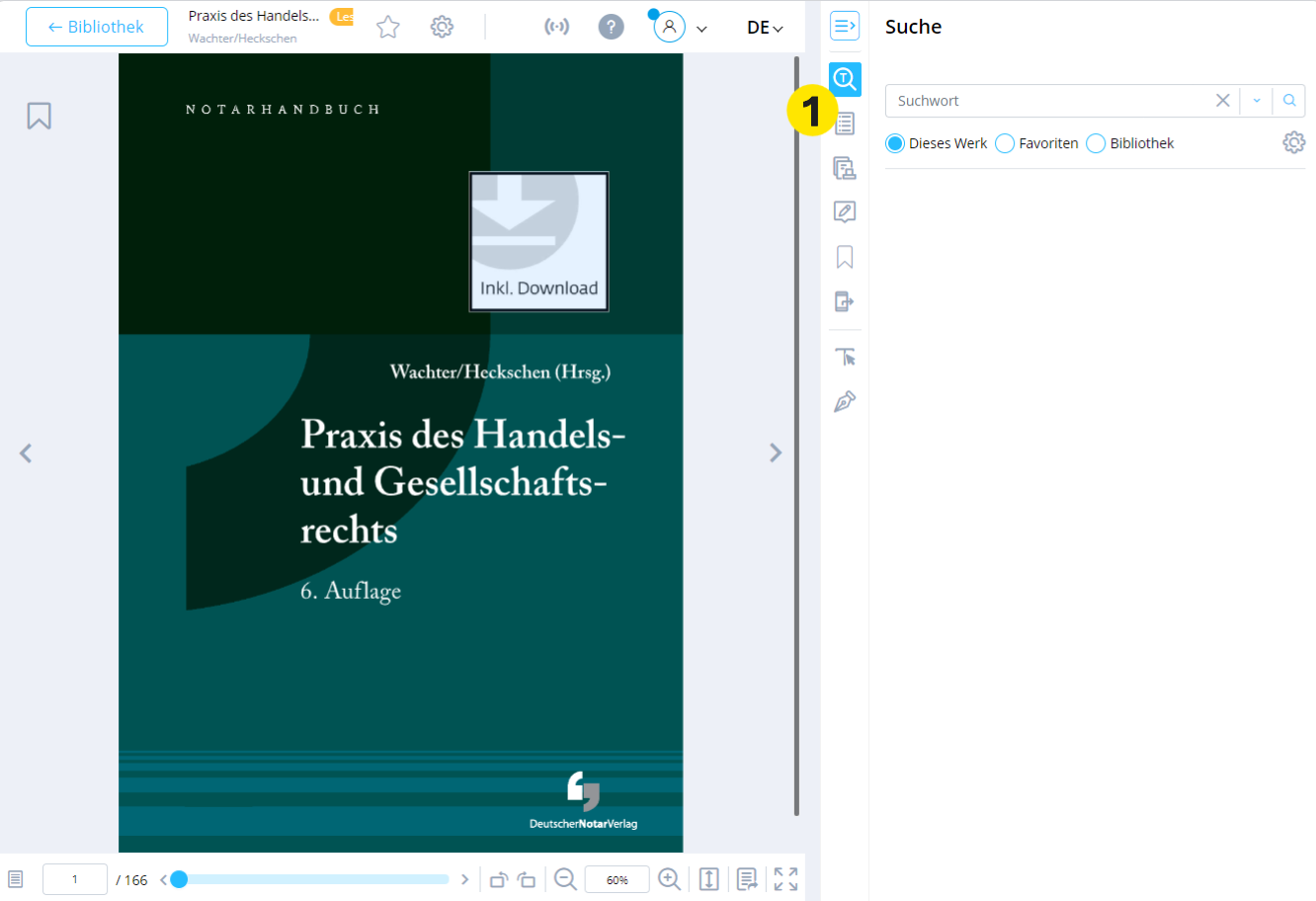Click the page navigation slider
This screenshot has height=901, width=1316.
[x=313, y=879]
